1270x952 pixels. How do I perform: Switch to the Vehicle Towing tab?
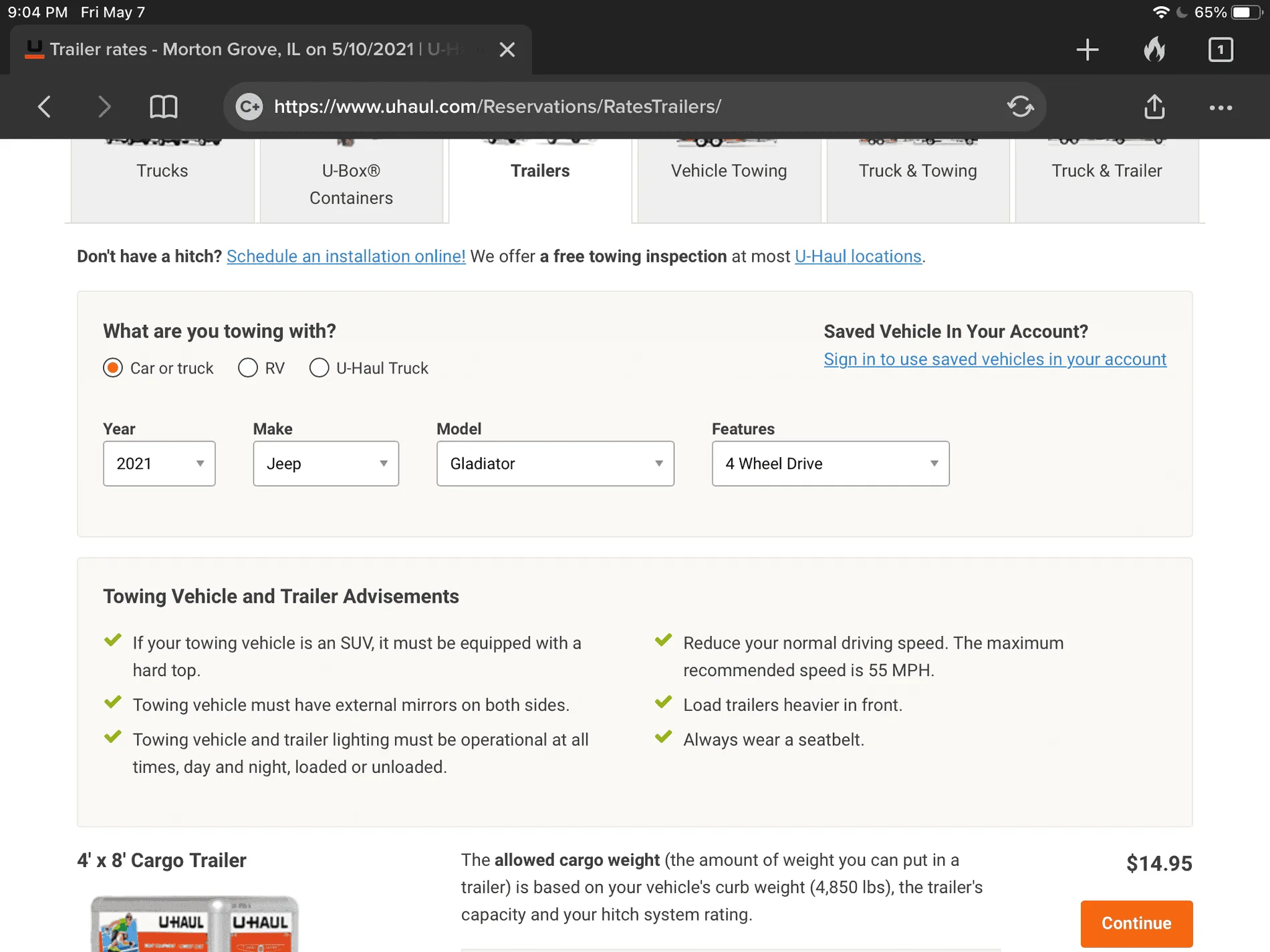[729, 180]
